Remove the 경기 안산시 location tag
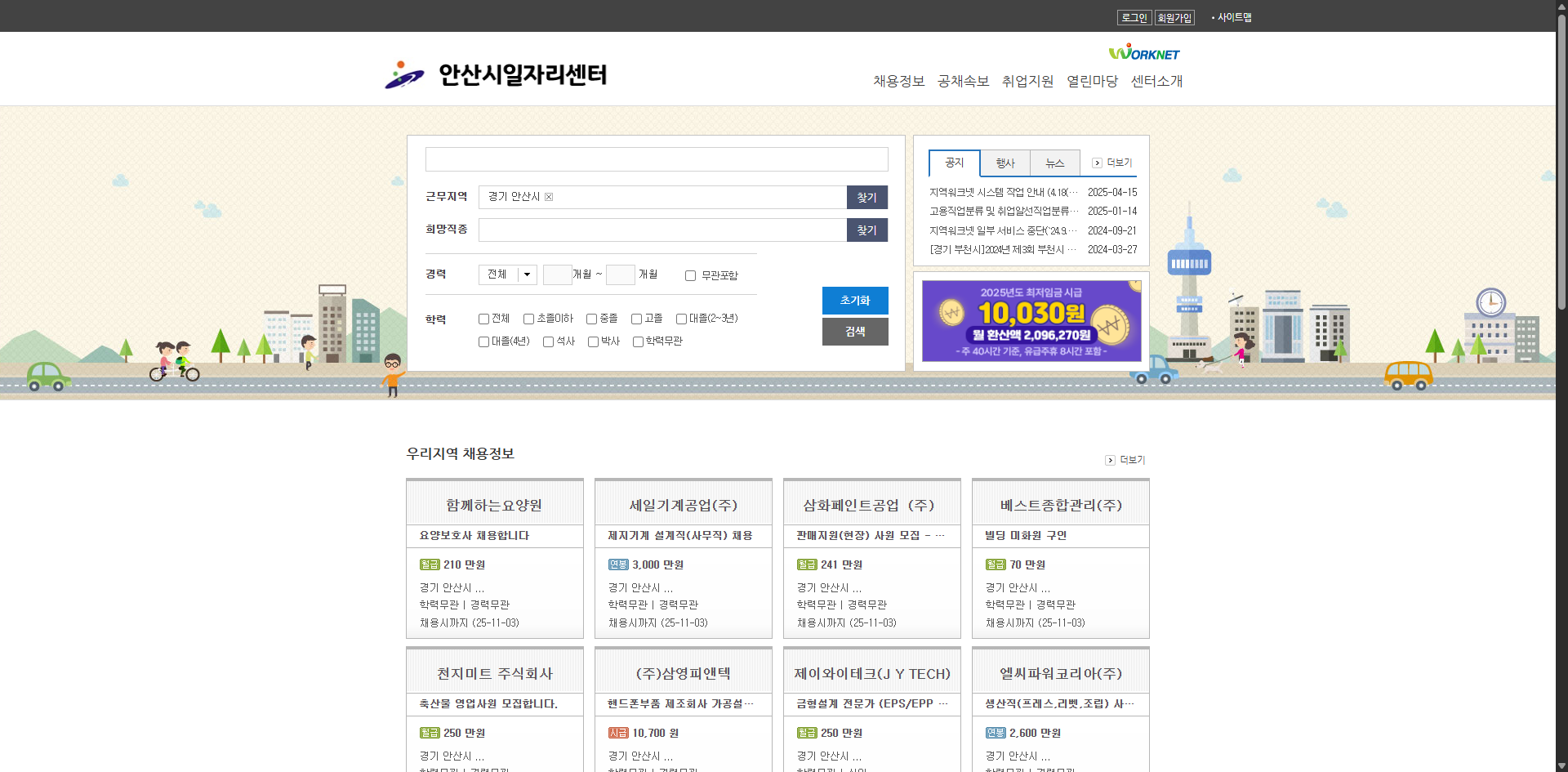The height and width of the screenshot is (772, 1568). tap(550, 197)
